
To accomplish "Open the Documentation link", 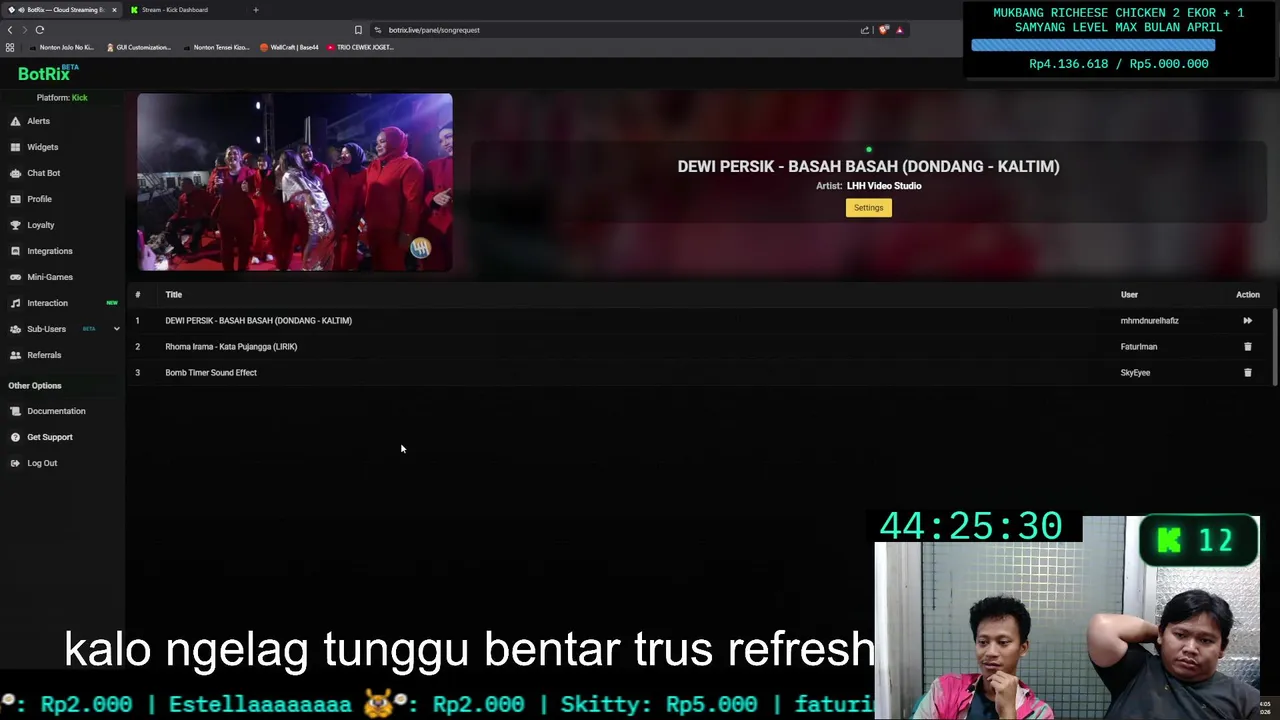I will (x=56, y=411).
